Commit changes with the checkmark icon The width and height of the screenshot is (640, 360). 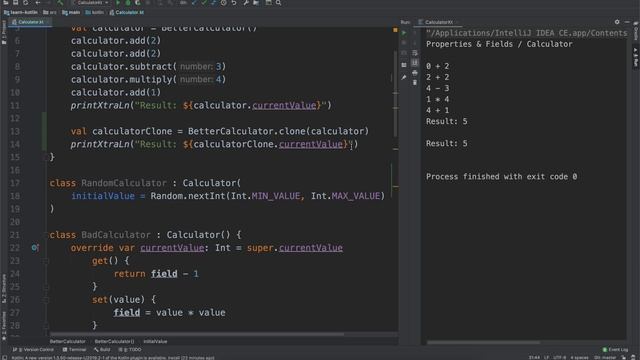[x=204, y=3]
